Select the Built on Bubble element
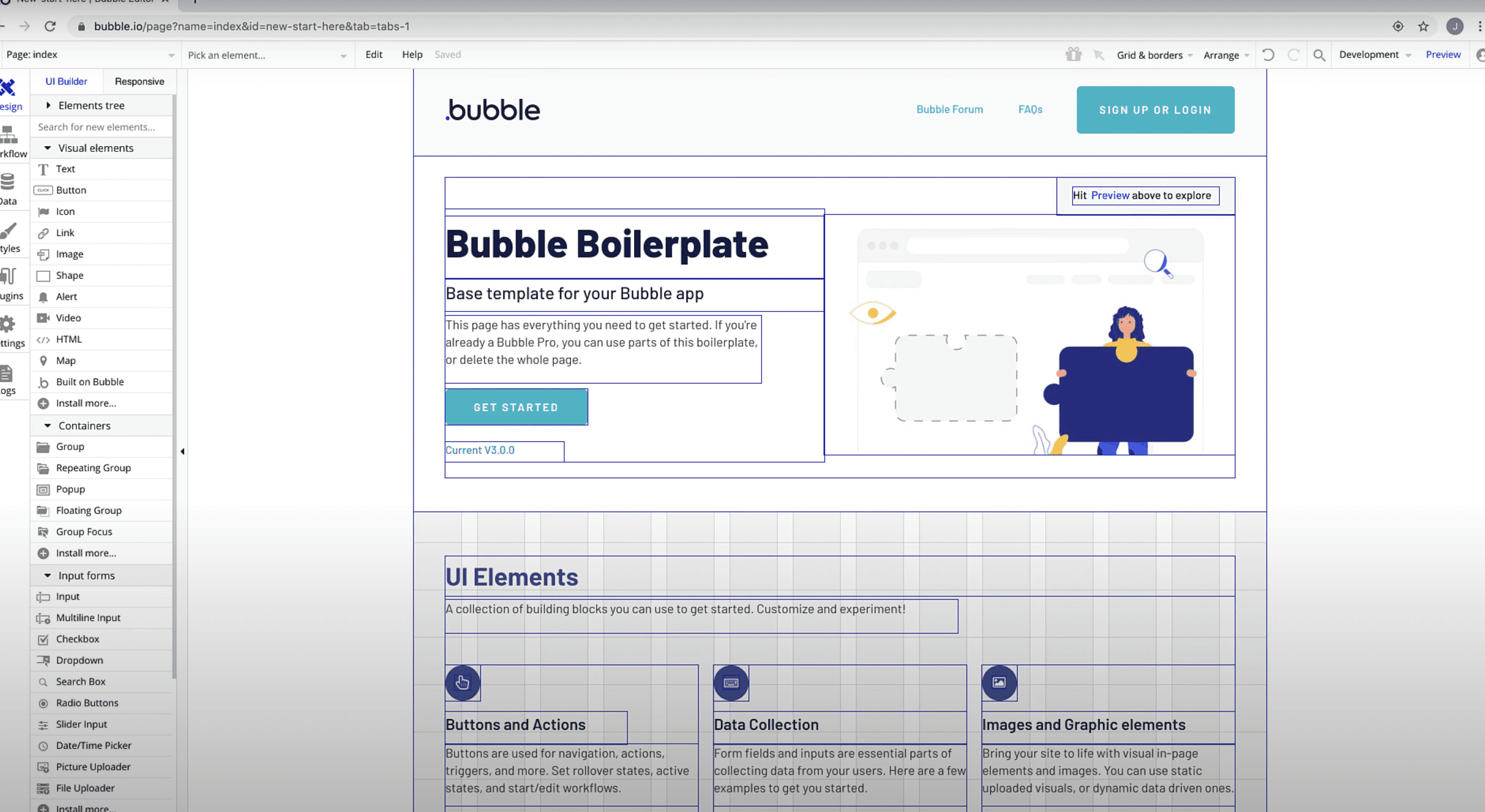Viewport: 1485px width, 812px height. click(x=102, y=382)
